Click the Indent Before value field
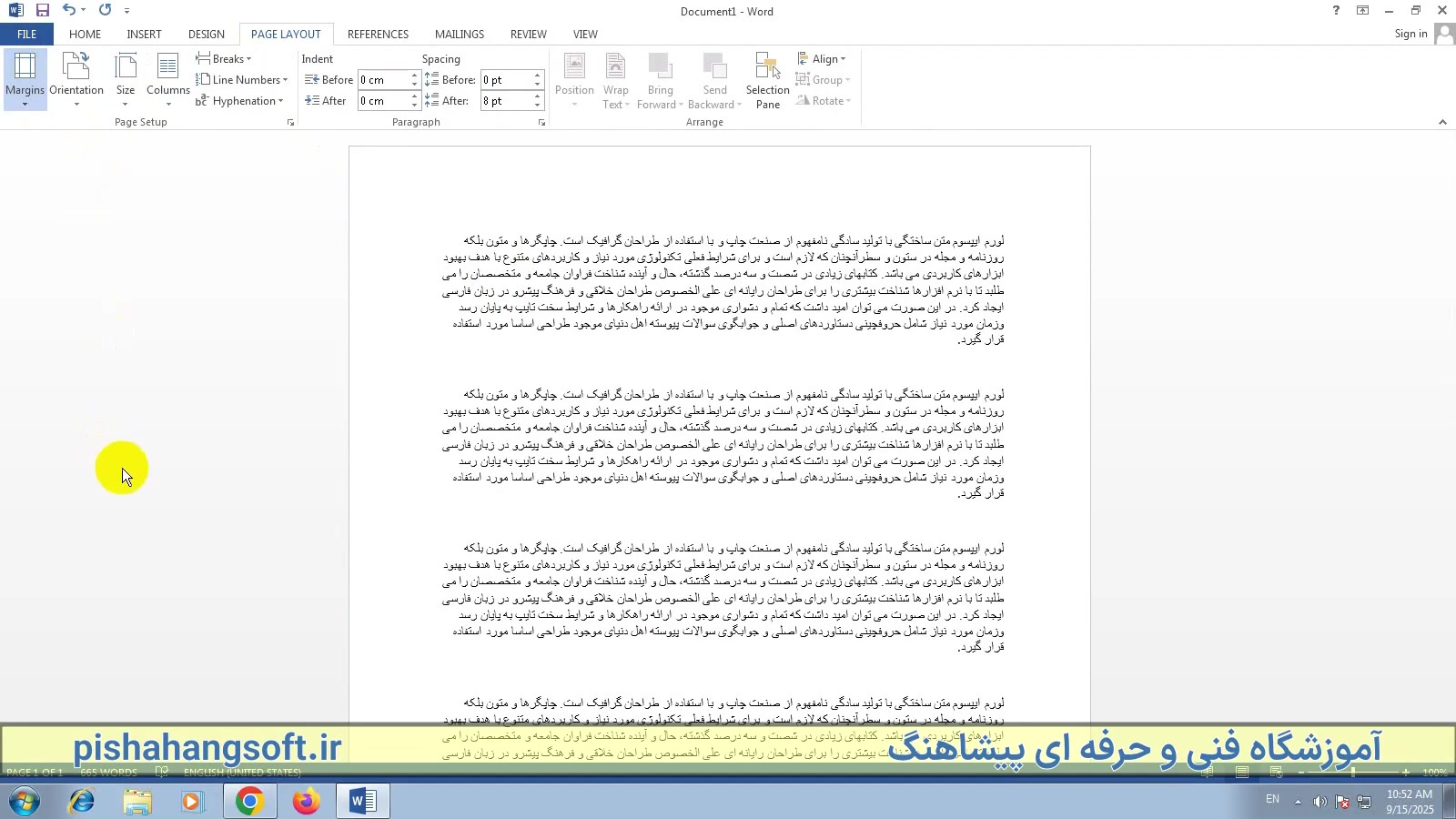Viewport: 1456px width, 819px height. pos(383,80)
